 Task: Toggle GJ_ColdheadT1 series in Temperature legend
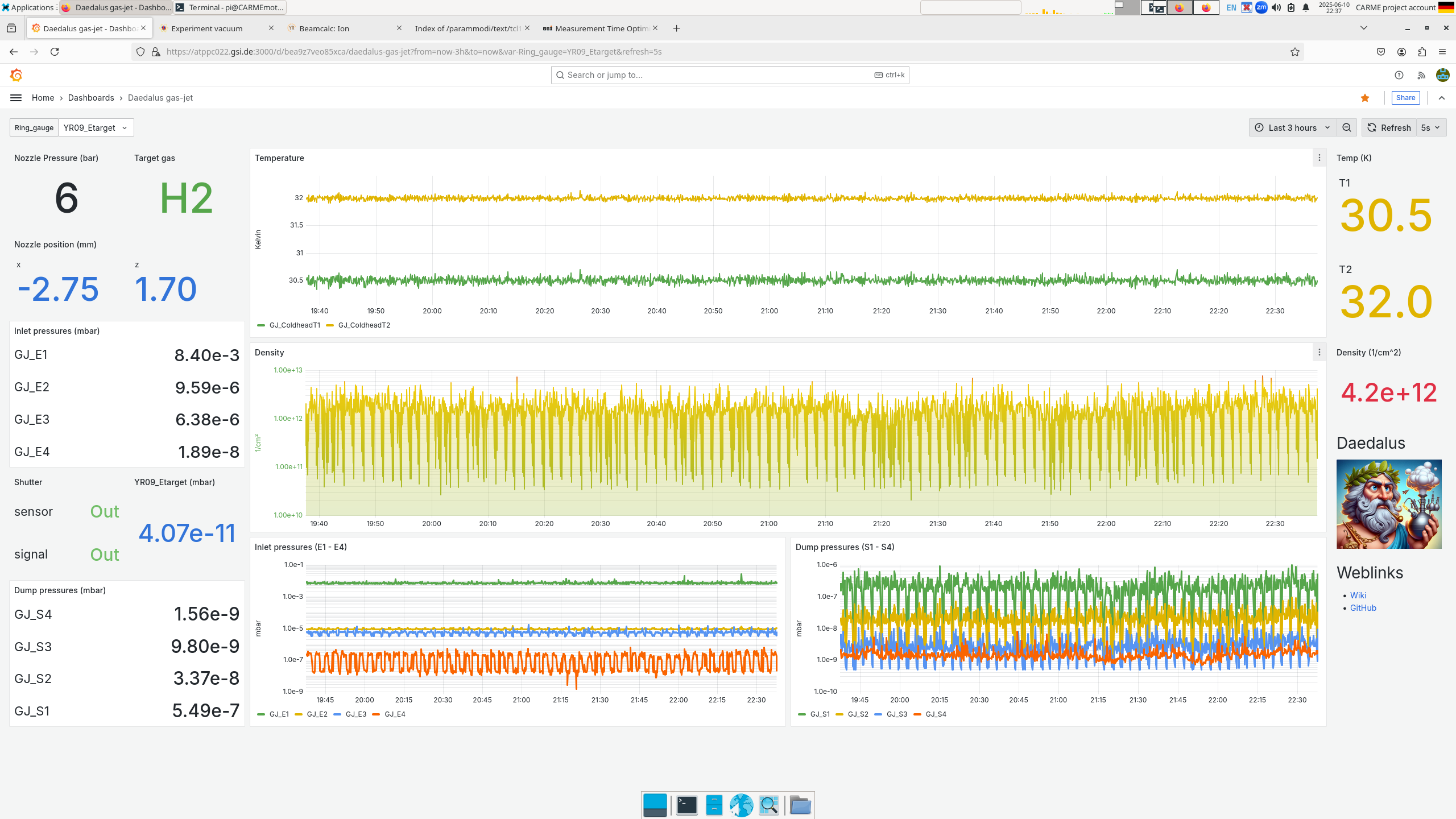tap(294, 325)
